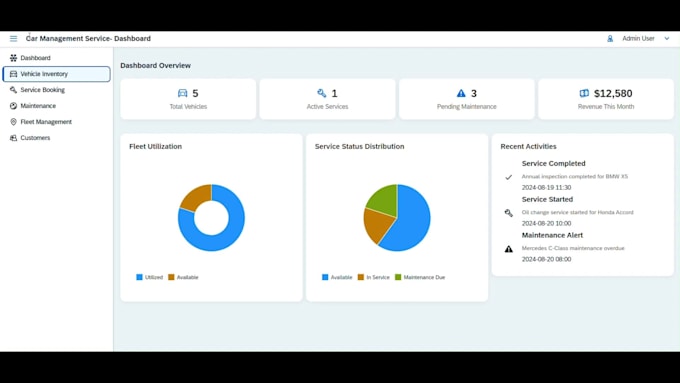Click the green Maintenance Due pie slice
The width and height of the screenshot is (680, 383).
384,200
